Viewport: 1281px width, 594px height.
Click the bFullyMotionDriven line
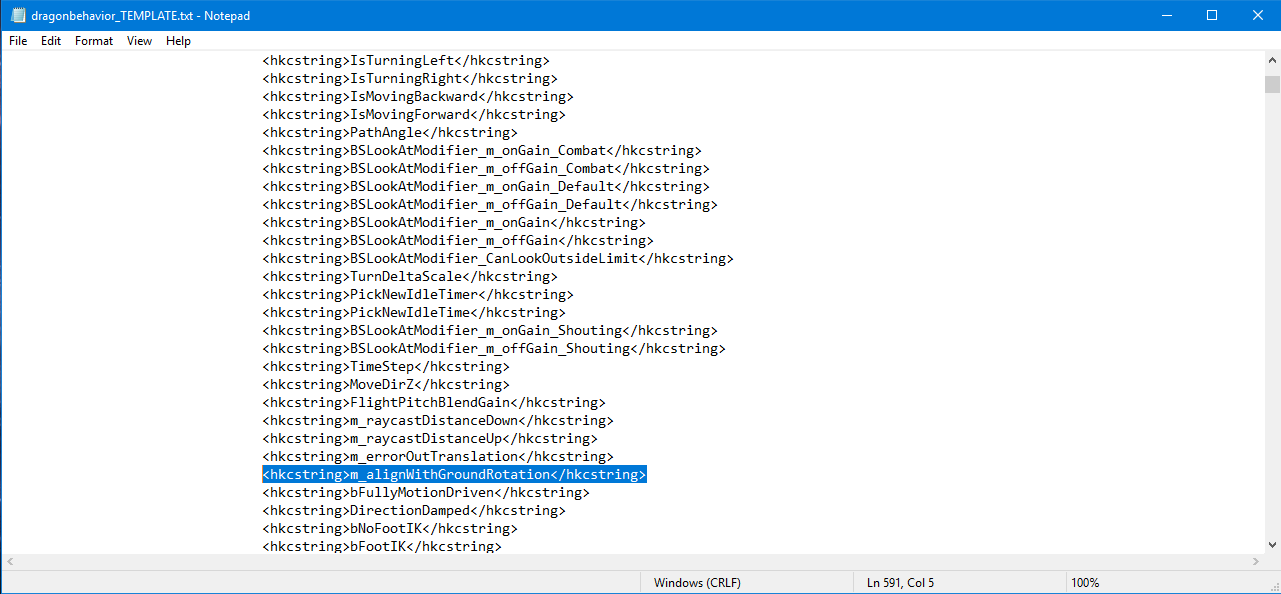426,493
